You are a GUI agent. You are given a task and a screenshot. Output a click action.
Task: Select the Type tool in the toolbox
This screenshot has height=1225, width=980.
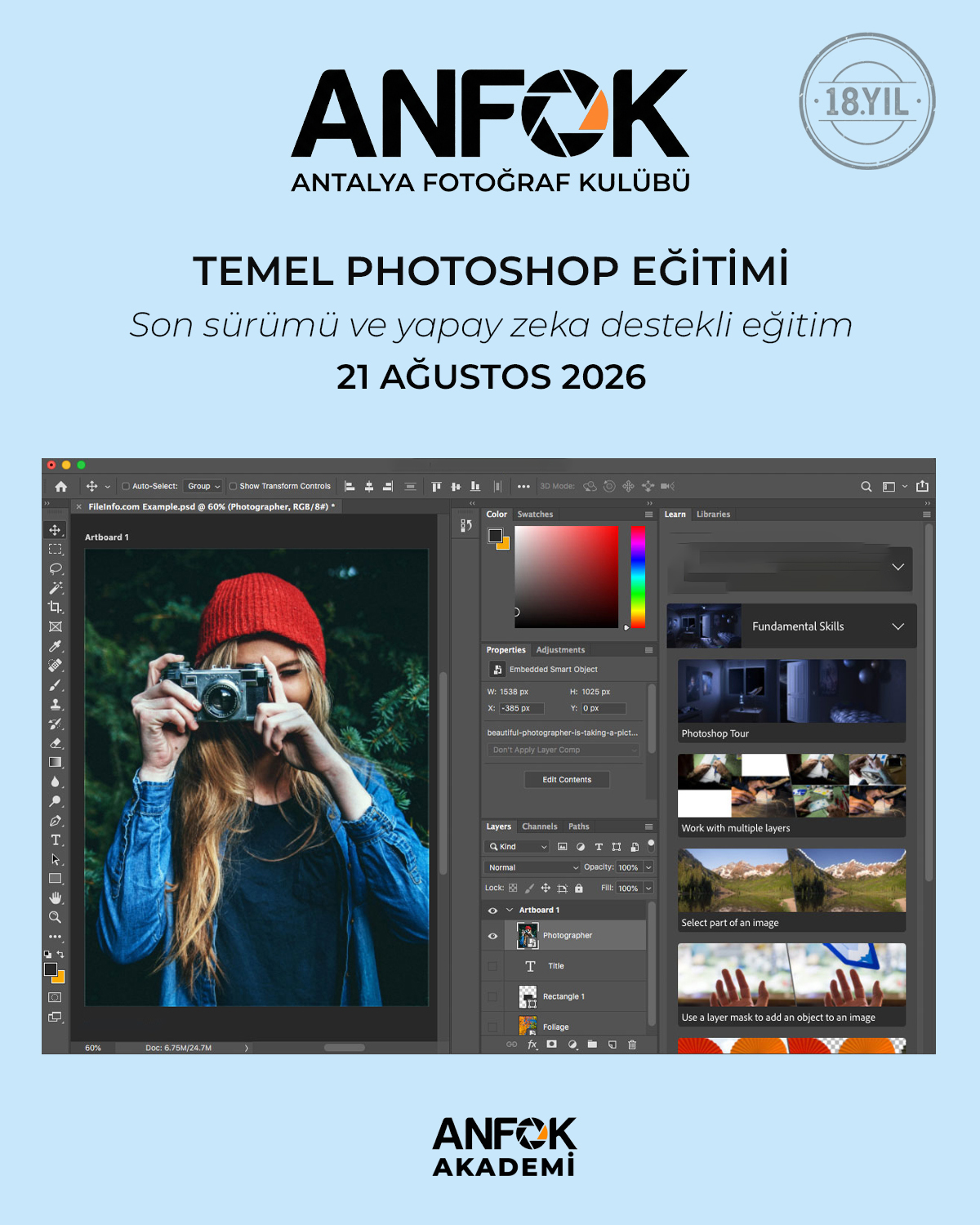[x=55, y=840]
